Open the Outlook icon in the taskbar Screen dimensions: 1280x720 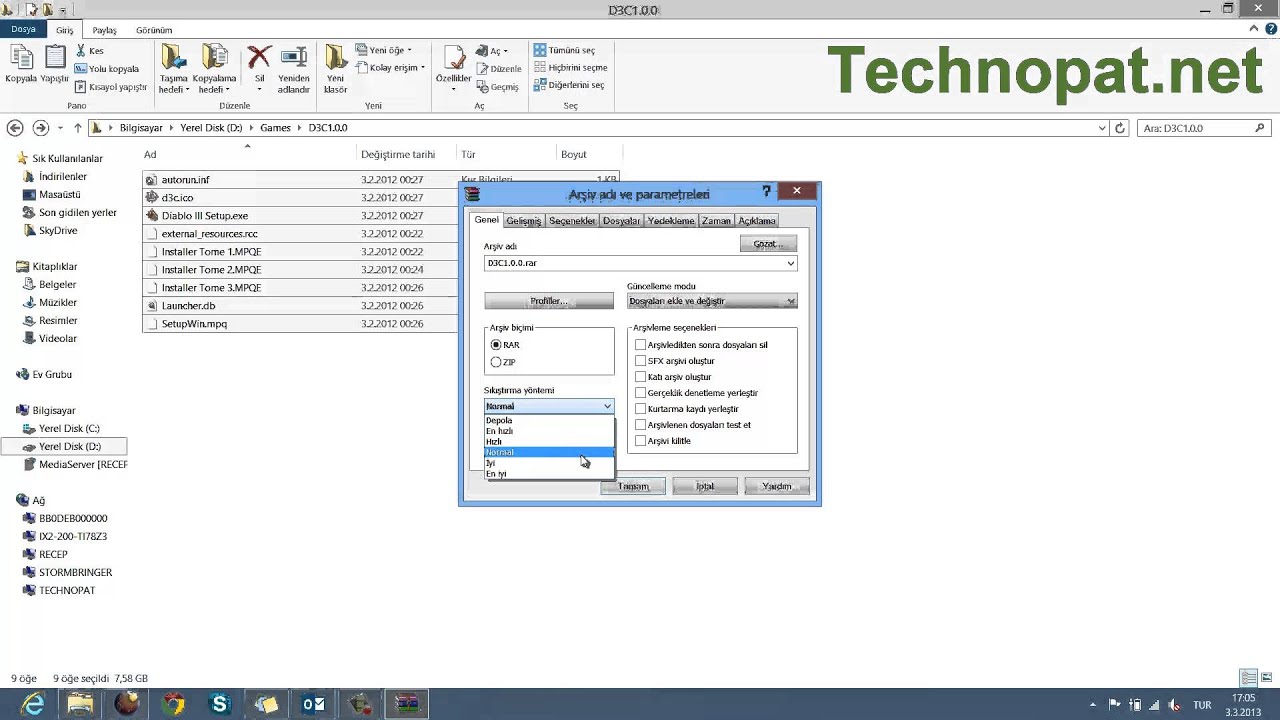(x=313, y=705)
